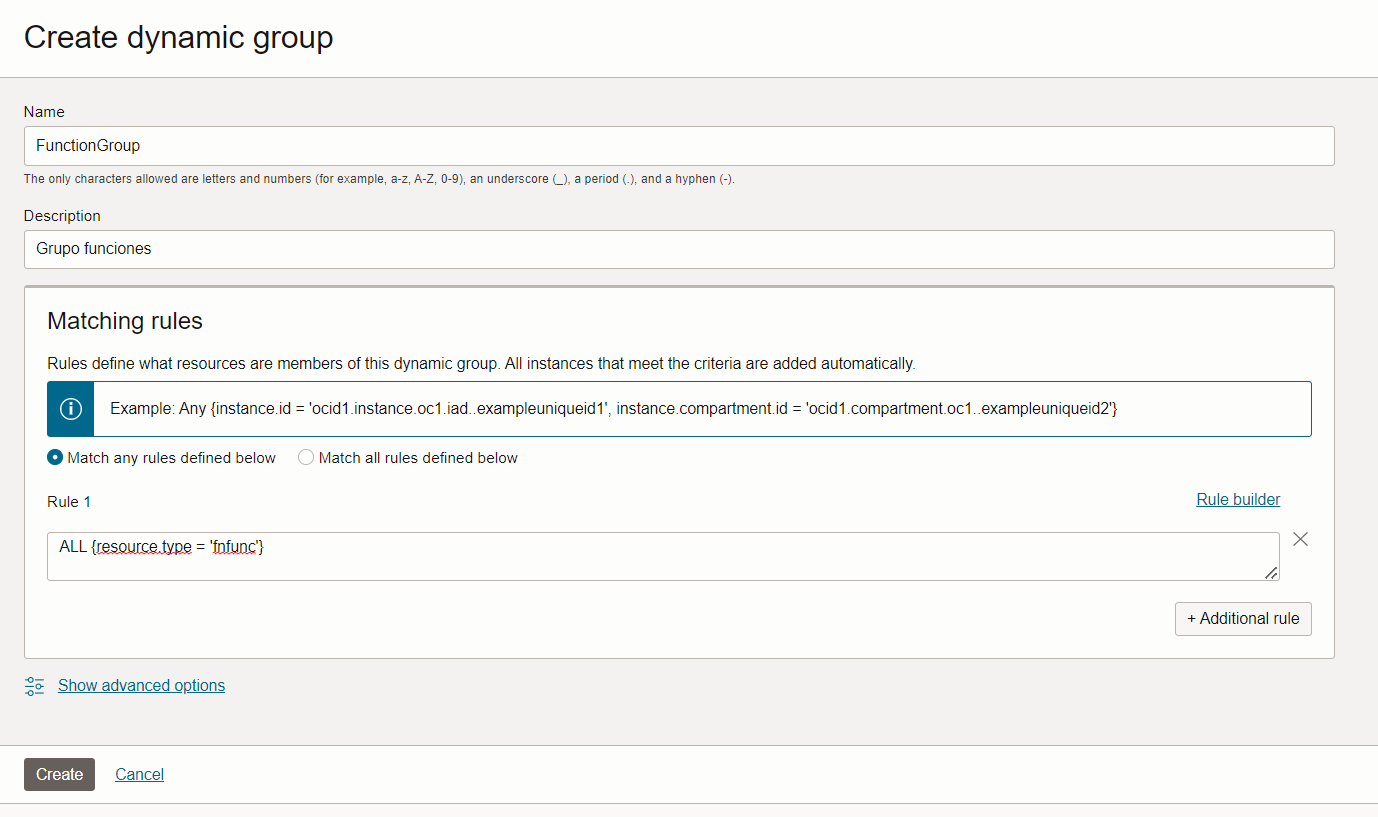Viewport: 1378px width, 817px height.
Task: Click inside the Name field
Action: tap(400, 145)
